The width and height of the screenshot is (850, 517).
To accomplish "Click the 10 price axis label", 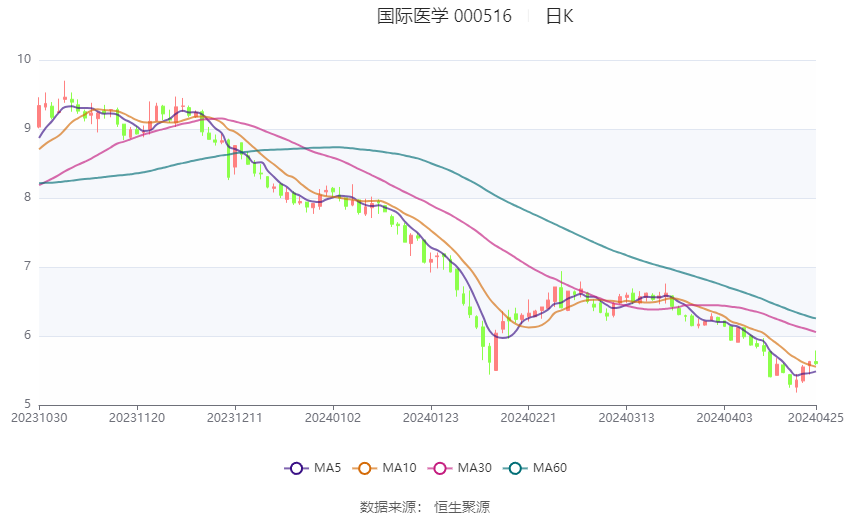I will (x=24, y=59).
